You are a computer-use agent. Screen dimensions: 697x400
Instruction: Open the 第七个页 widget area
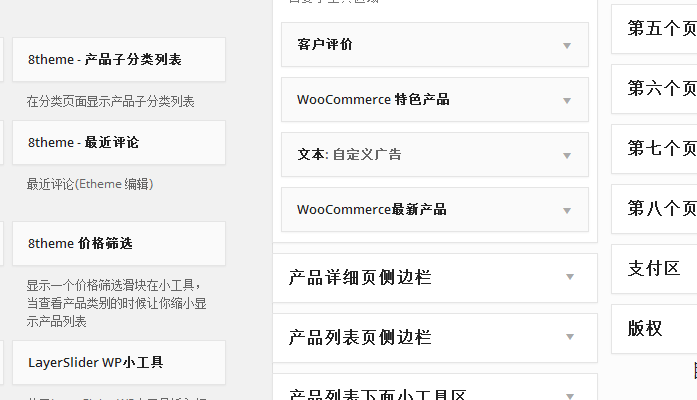654,149
